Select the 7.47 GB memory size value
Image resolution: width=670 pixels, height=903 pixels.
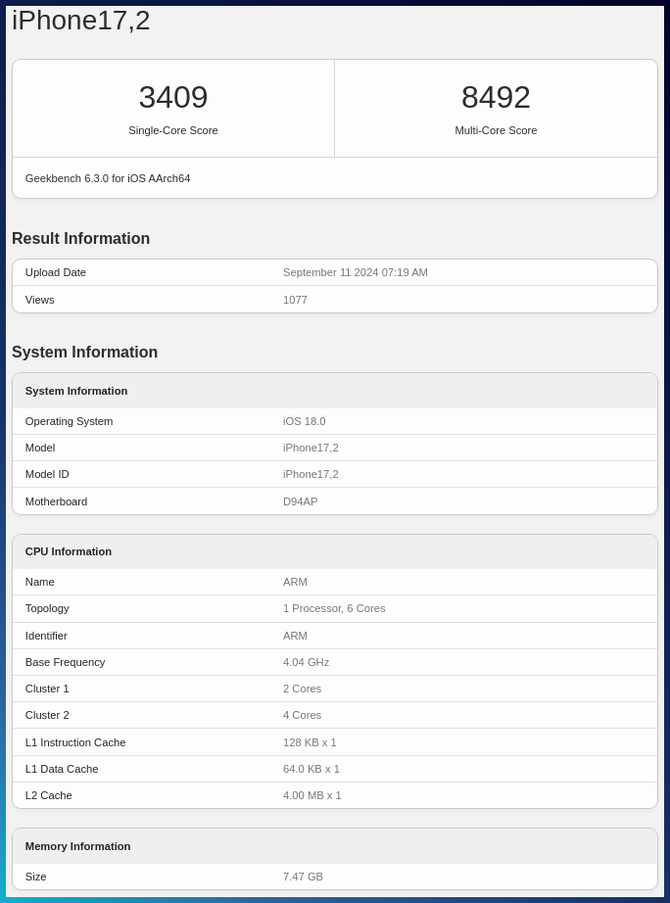[x=303, y=877]
